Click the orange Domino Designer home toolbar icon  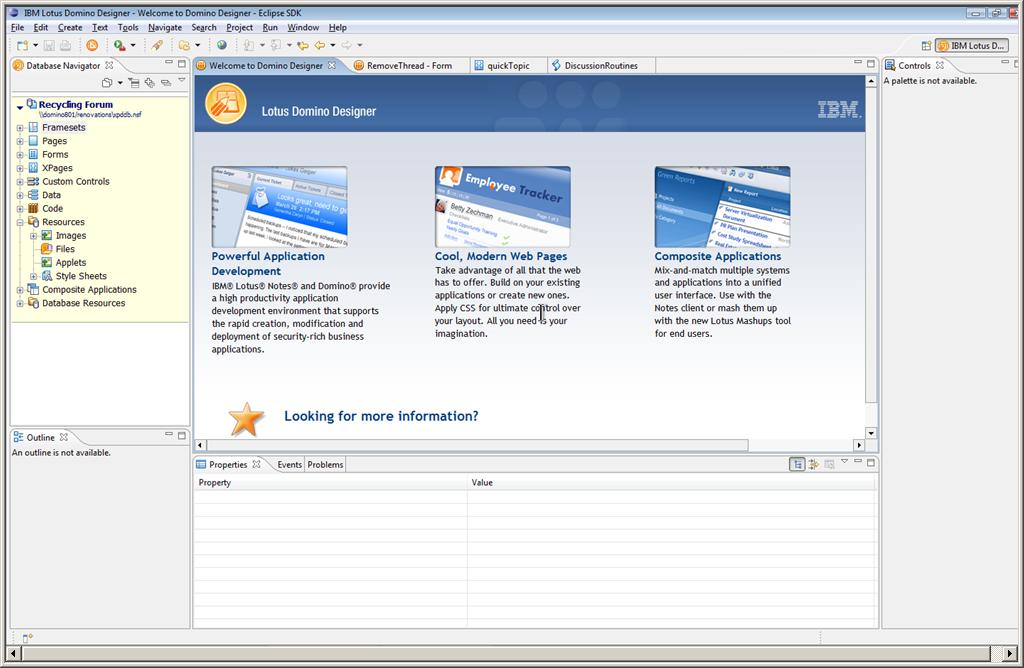pyautogui.click(x=92, y=45)
